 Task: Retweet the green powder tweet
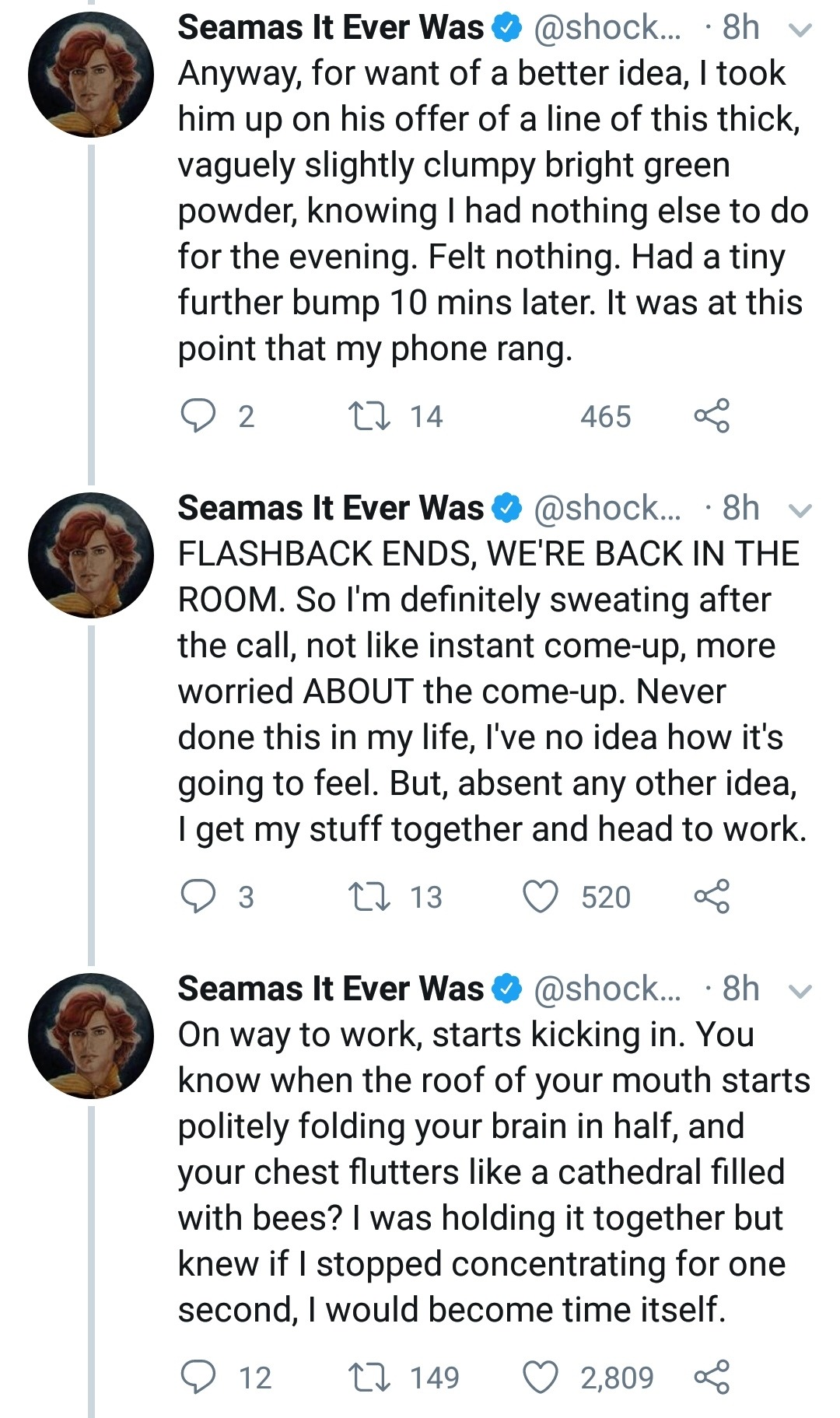[369, 416]
